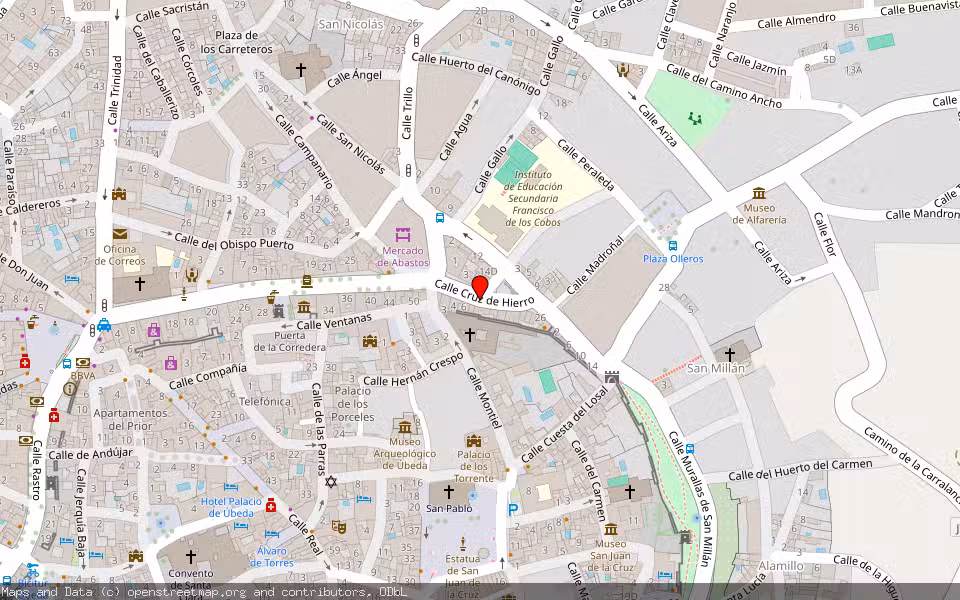
Task: Select the 'Plaza Olleros' label
Action: pyautogui.click(x=673, y=258)
